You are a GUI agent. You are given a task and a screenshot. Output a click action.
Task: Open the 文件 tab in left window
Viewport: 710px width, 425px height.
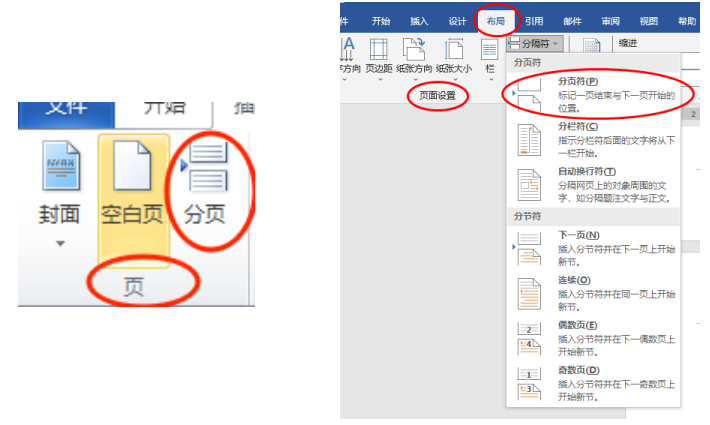(x=67, y=113)
